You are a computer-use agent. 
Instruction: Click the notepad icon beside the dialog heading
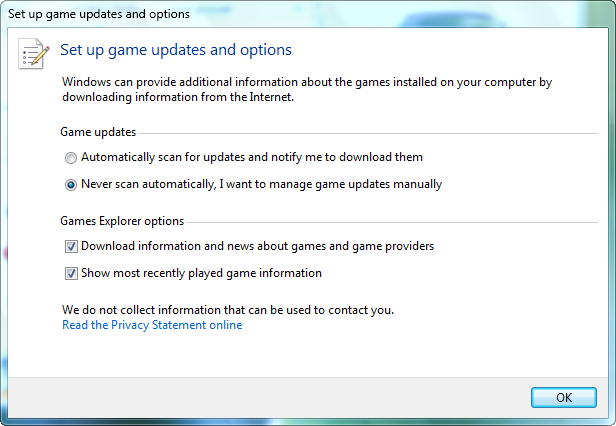33,53
